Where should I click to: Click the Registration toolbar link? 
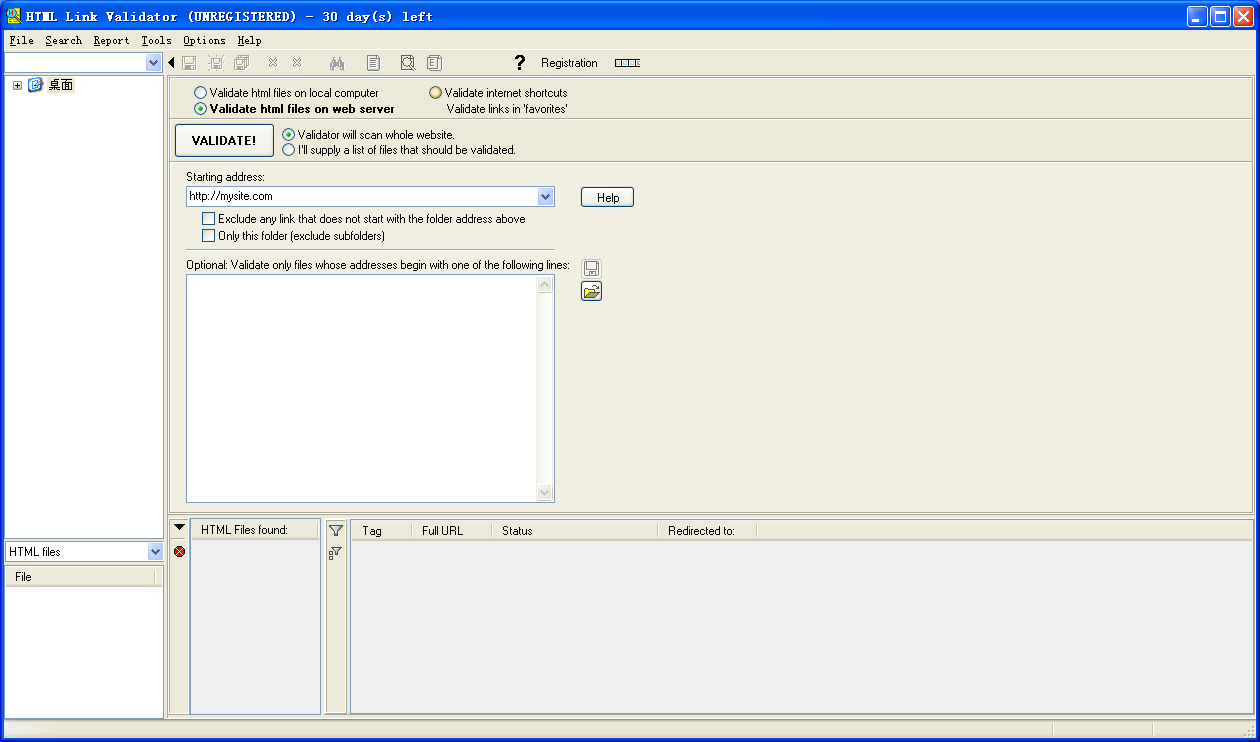(x=569, y=63)
